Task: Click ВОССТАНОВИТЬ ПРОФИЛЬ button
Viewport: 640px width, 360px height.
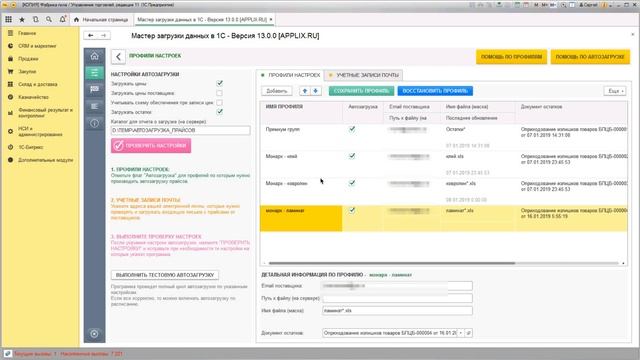Action: click(x=435, y=91)
